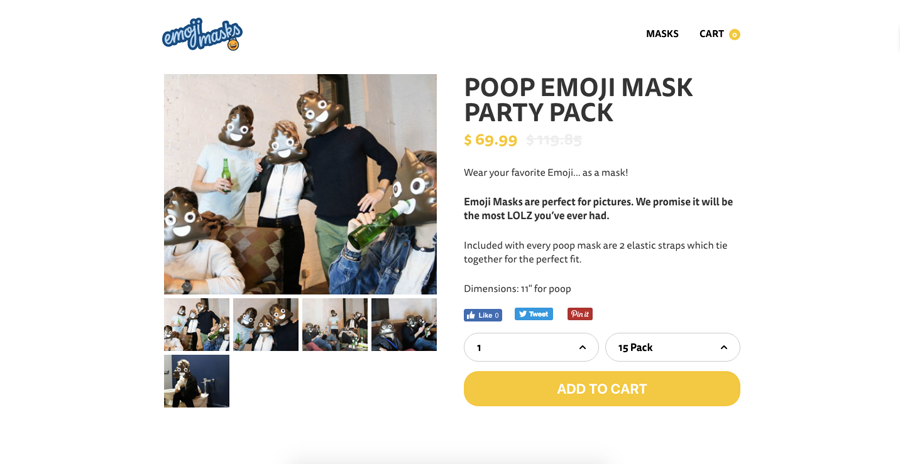The width and height of the screenshot is (900, 464).
Task: Select the first product thumbnail
Action: [x=196, y=324]
